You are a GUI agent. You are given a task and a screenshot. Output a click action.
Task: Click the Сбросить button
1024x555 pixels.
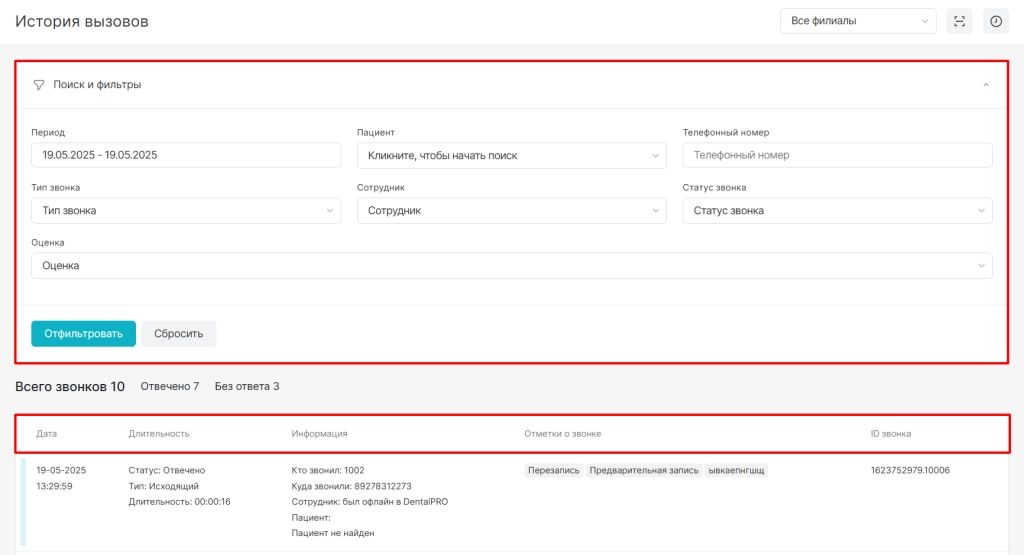pyautogui.click(x=178, y=334)
